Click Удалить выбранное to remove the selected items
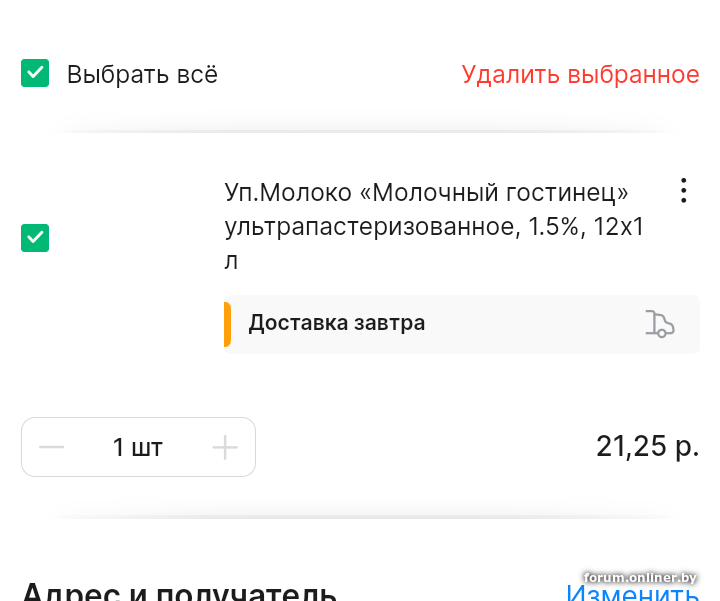The width and height of the screenshot is (720, 601). click(580, 74)
